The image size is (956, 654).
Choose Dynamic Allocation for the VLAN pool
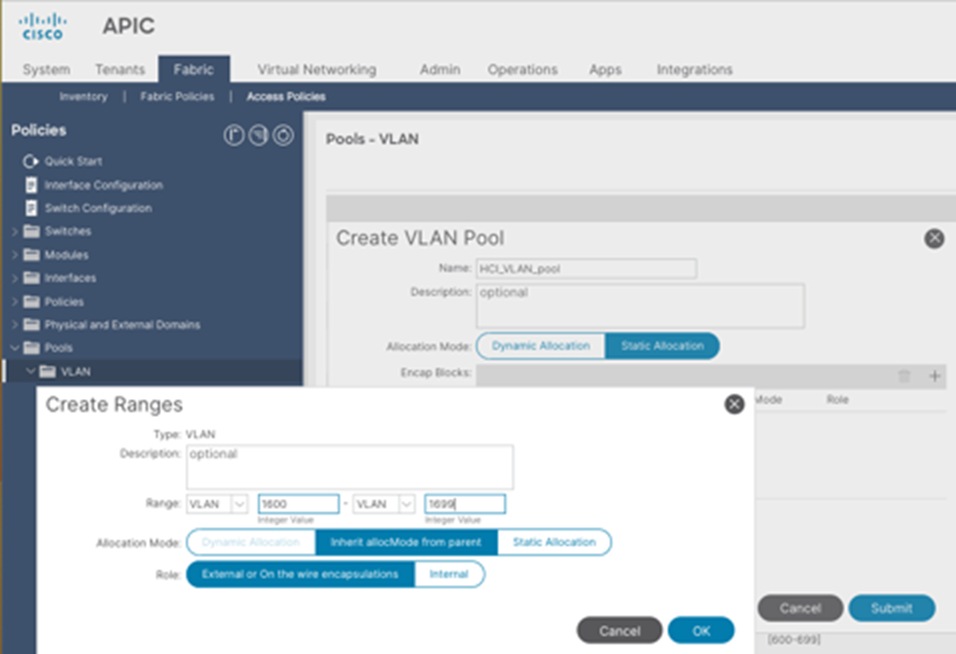point(541,346)
